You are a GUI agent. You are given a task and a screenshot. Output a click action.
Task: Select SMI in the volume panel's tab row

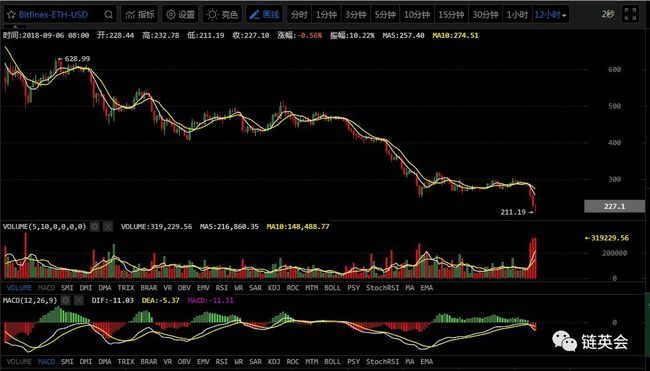67,287
